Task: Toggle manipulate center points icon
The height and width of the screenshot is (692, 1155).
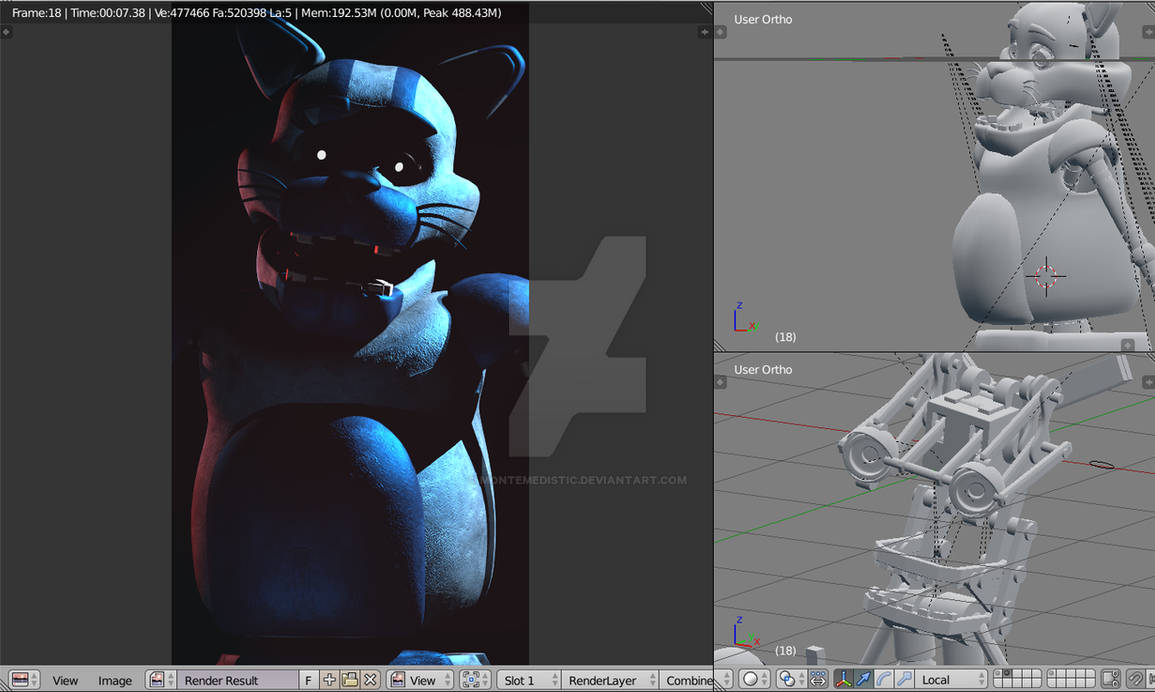Action: coord(818,679)
